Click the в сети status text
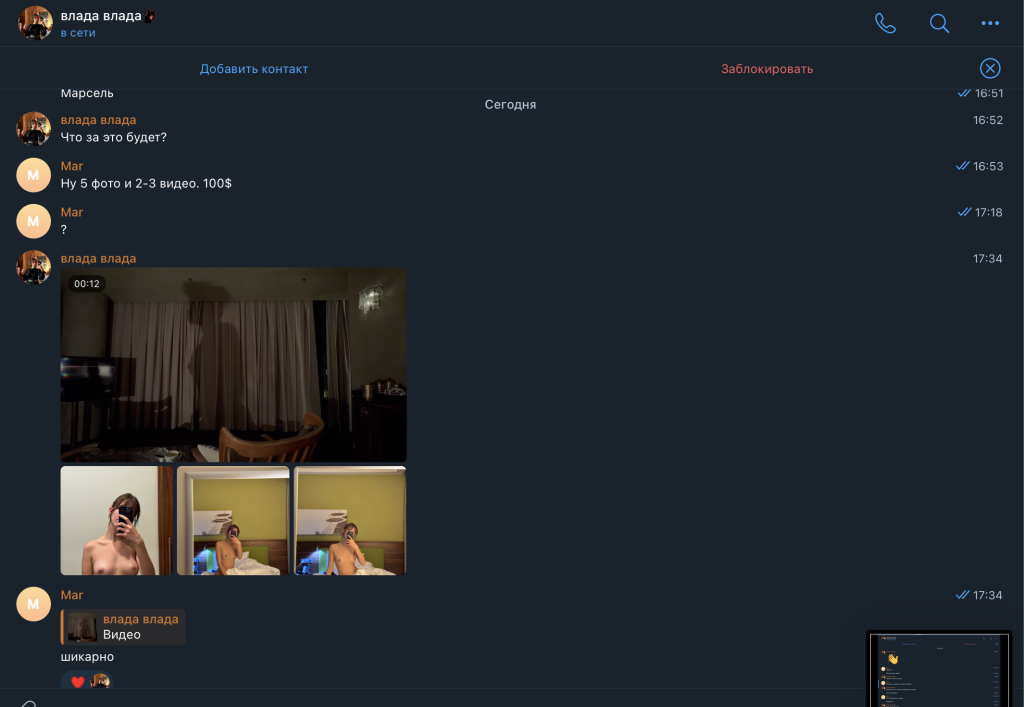1024x707 pixels. pyautogui.click(x=78, y=33)
